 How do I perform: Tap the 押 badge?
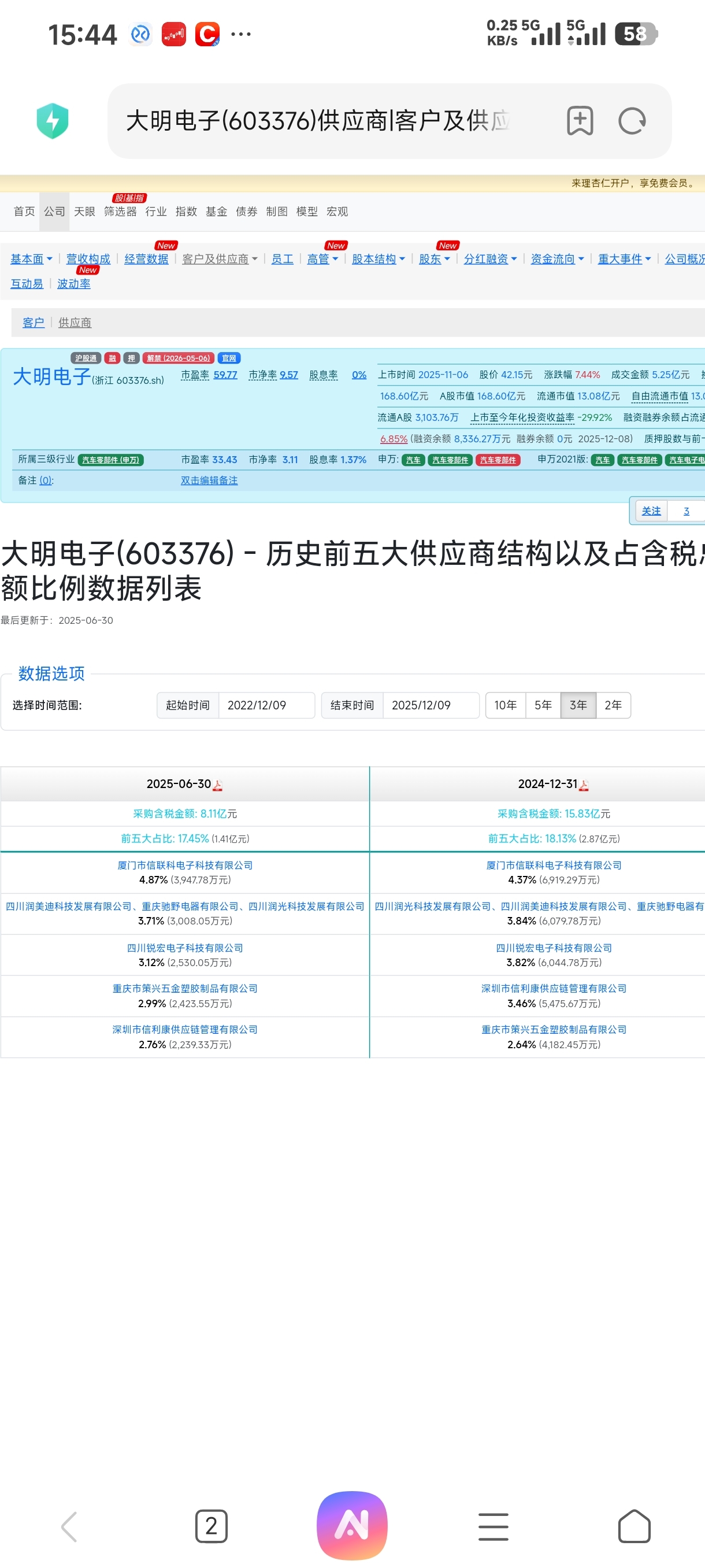tap(131, 358)
